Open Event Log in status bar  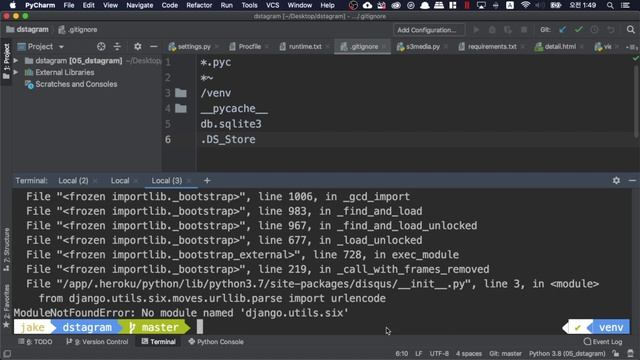[603, 342]
